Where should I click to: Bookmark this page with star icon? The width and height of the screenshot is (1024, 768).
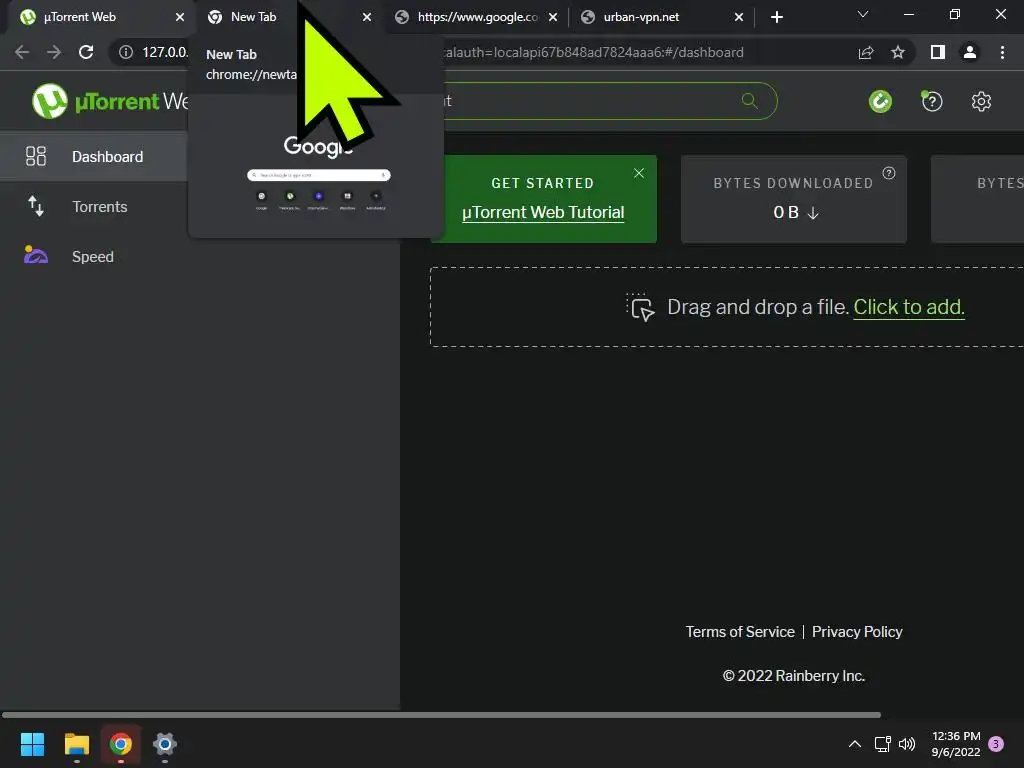click(x=898, y=52)
